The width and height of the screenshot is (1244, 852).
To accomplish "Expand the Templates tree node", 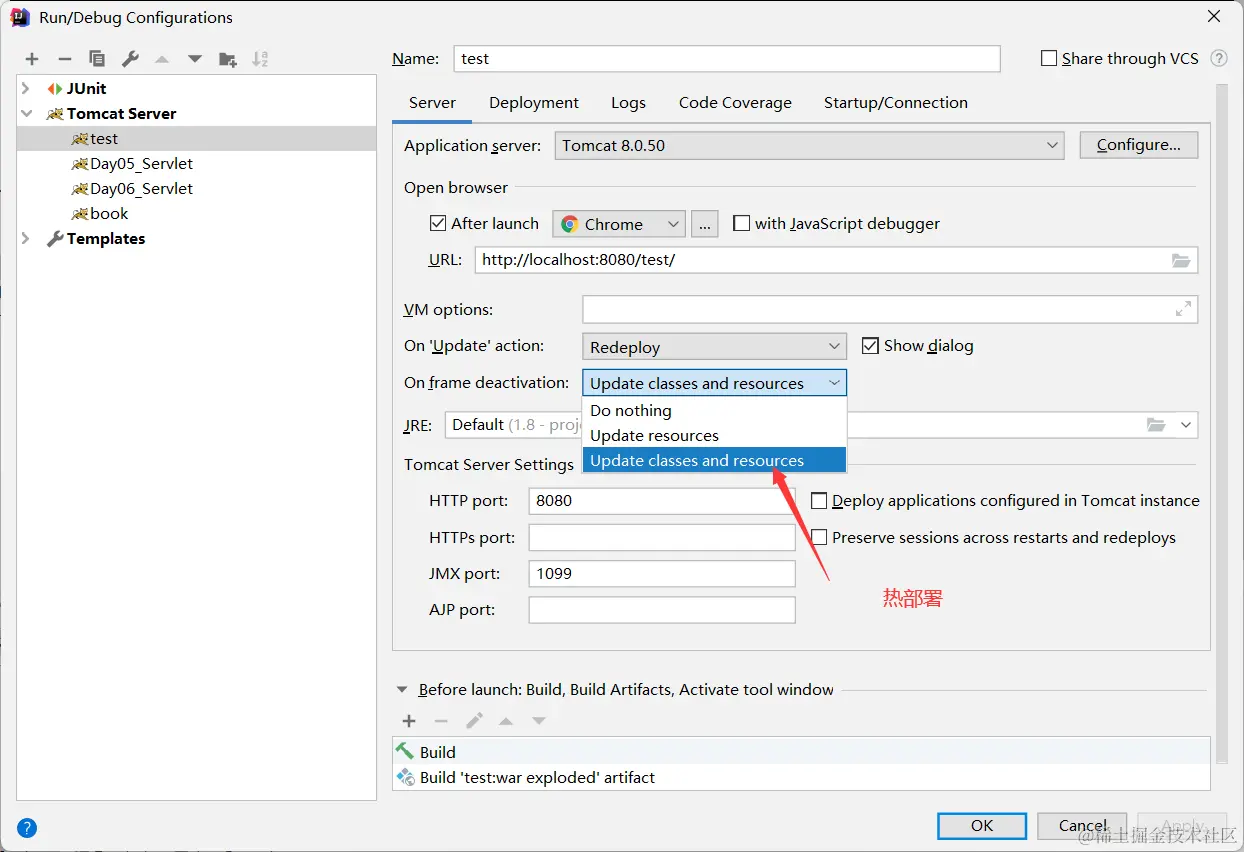I will pyautogui.click(x=26, y=239).
